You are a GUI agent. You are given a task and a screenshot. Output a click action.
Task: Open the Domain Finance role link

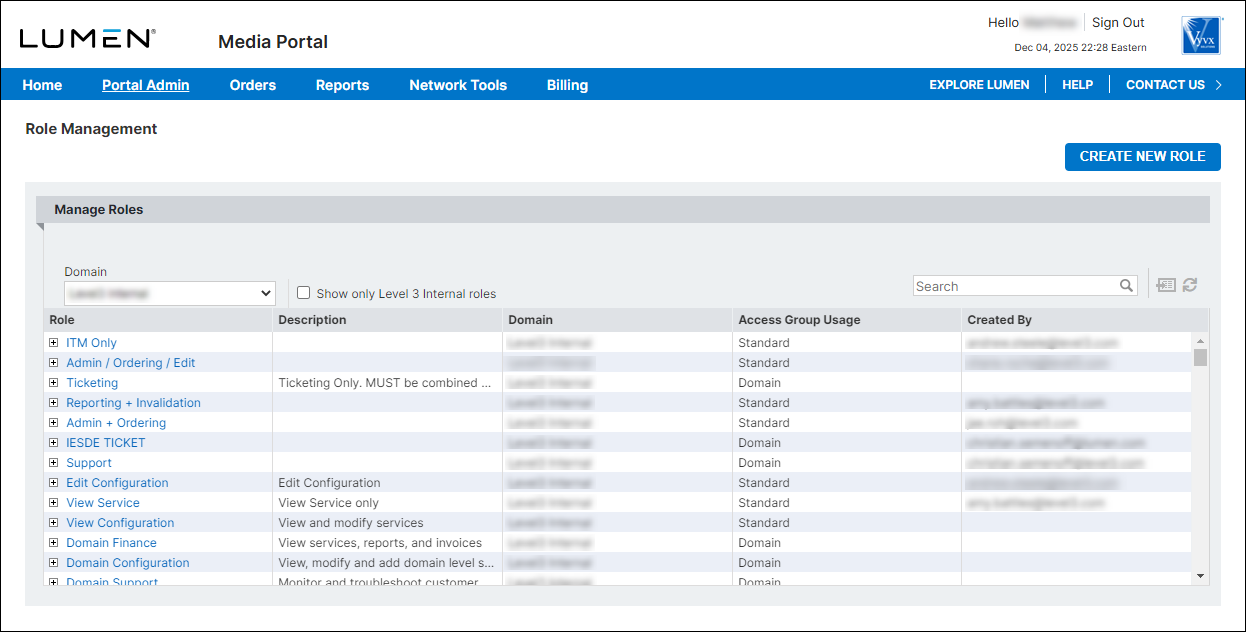pyautogui.click(x=111, y=543)
